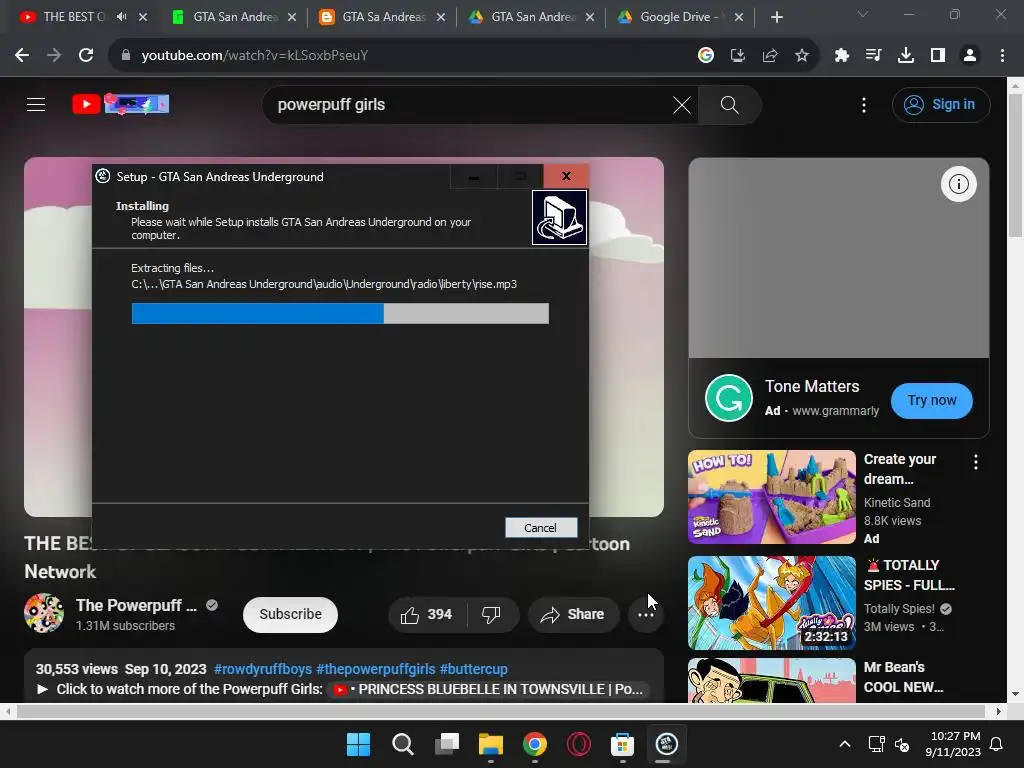Viewport: 1024px width, 768px height.
Task: Open Chrome profile avatar
Action: point(970,56)
